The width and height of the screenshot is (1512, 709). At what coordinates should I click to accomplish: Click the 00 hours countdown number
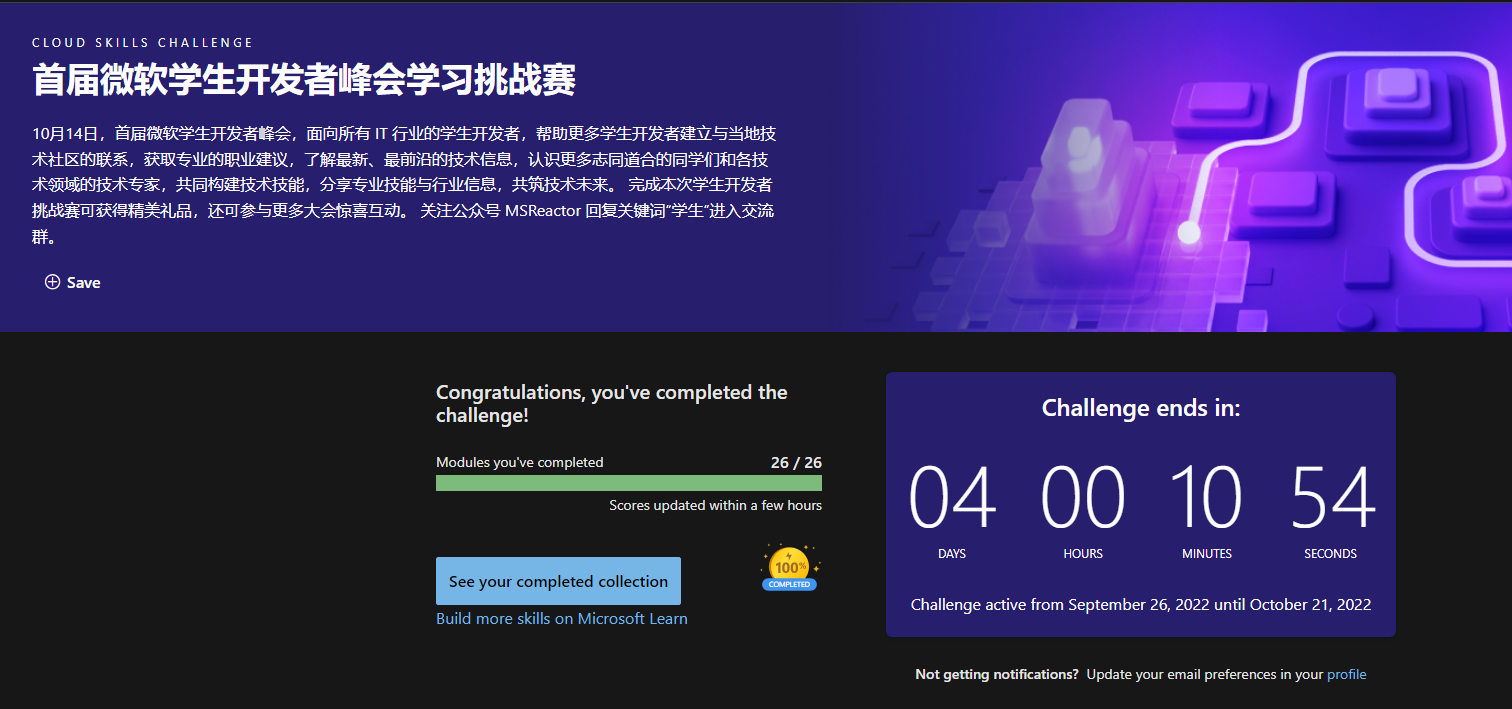(x=1083, y=498)
